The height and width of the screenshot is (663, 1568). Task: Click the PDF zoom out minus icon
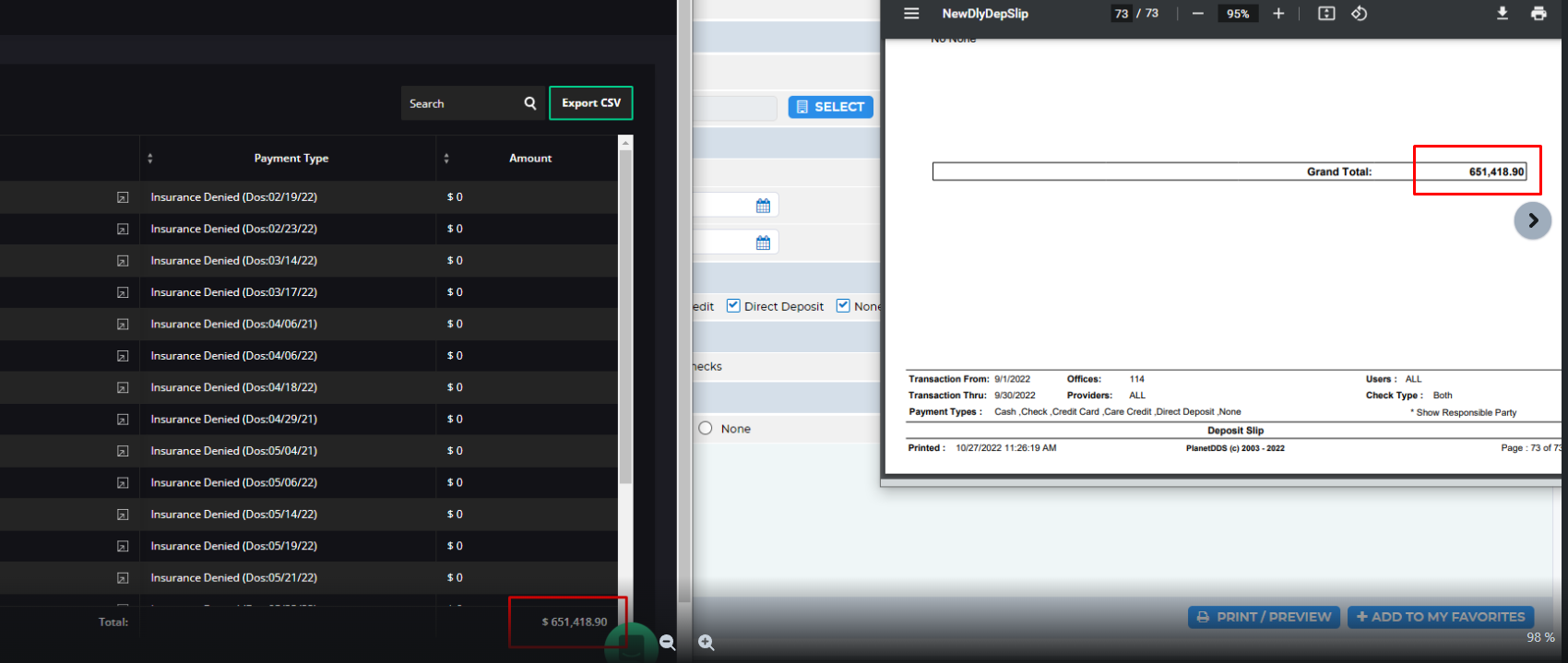1197,14
